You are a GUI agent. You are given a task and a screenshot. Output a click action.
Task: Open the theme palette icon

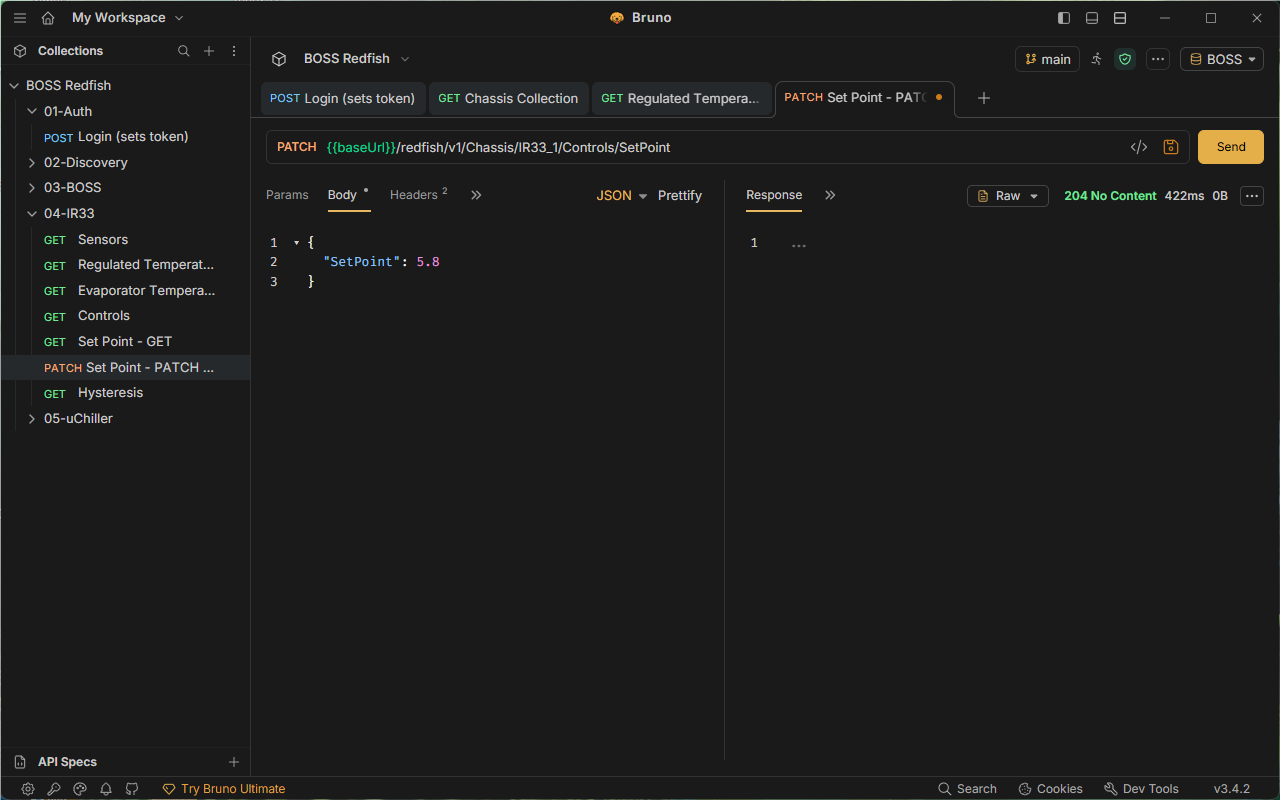pyautogui.click(x=80, y=789)
